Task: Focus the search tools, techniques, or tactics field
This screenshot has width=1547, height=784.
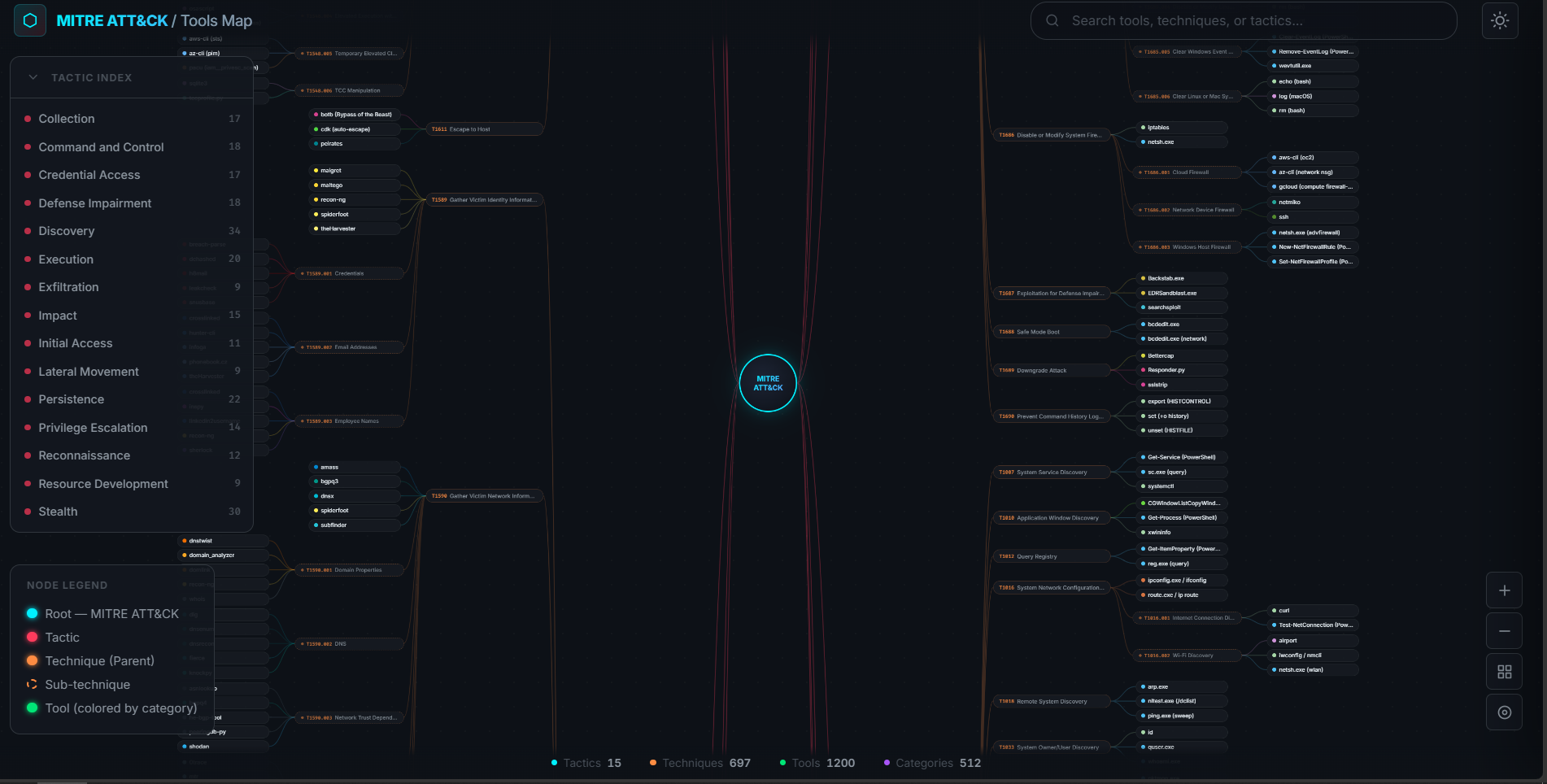Action: point(1244,20)
